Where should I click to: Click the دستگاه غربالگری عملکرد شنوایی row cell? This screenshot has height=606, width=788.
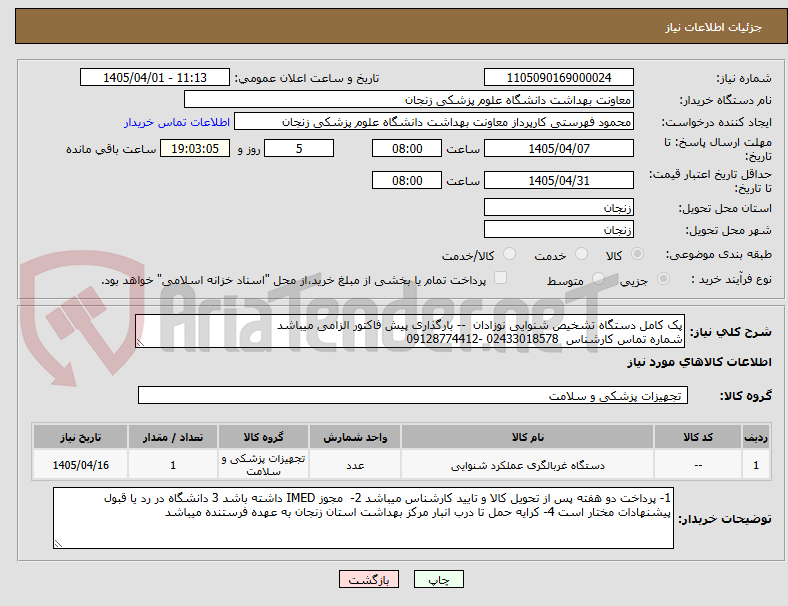click(x=527, y=465)
